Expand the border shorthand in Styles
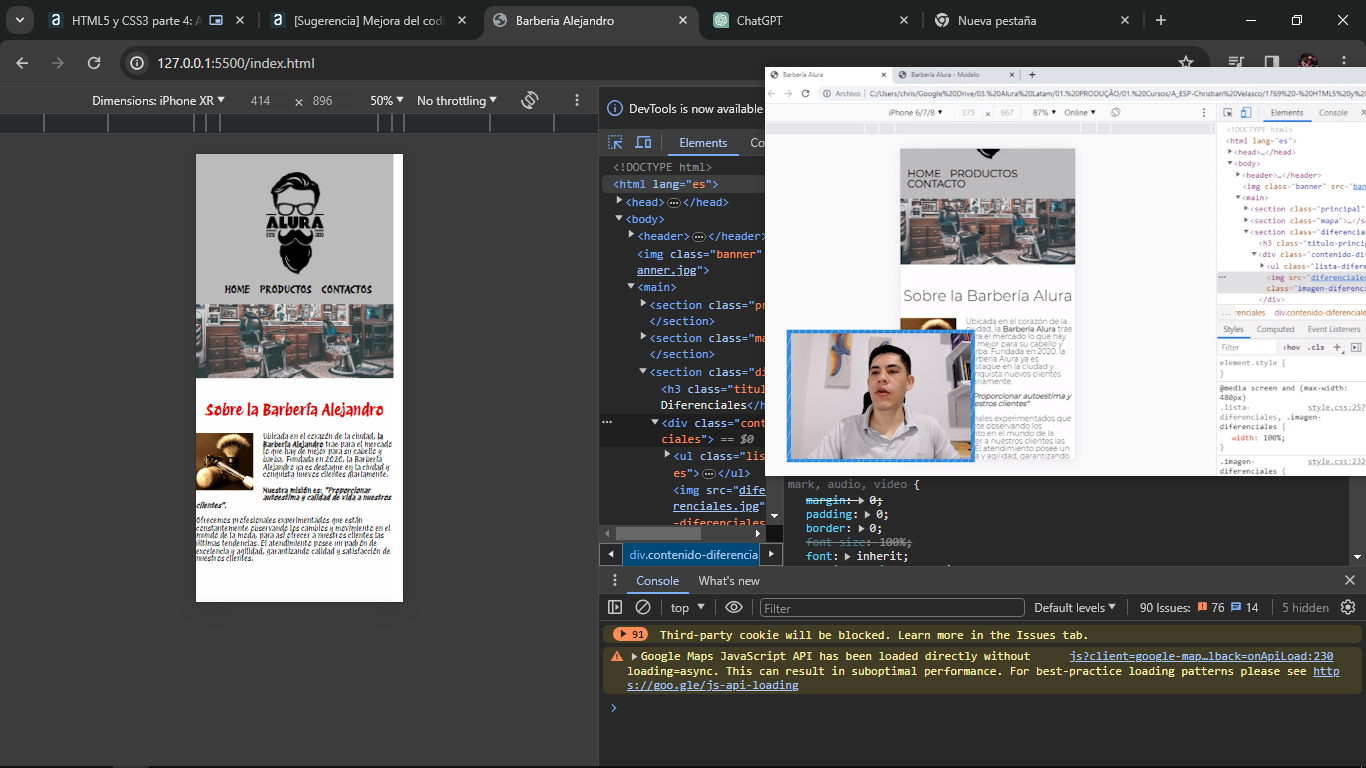Screen dimensions: 1366x768 tap(860, 528)
